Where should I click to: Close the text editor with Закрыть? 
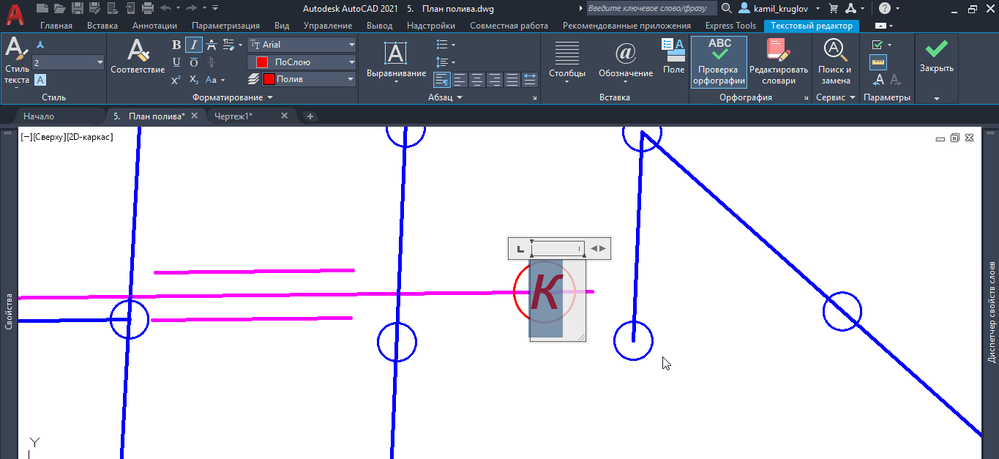936,57
